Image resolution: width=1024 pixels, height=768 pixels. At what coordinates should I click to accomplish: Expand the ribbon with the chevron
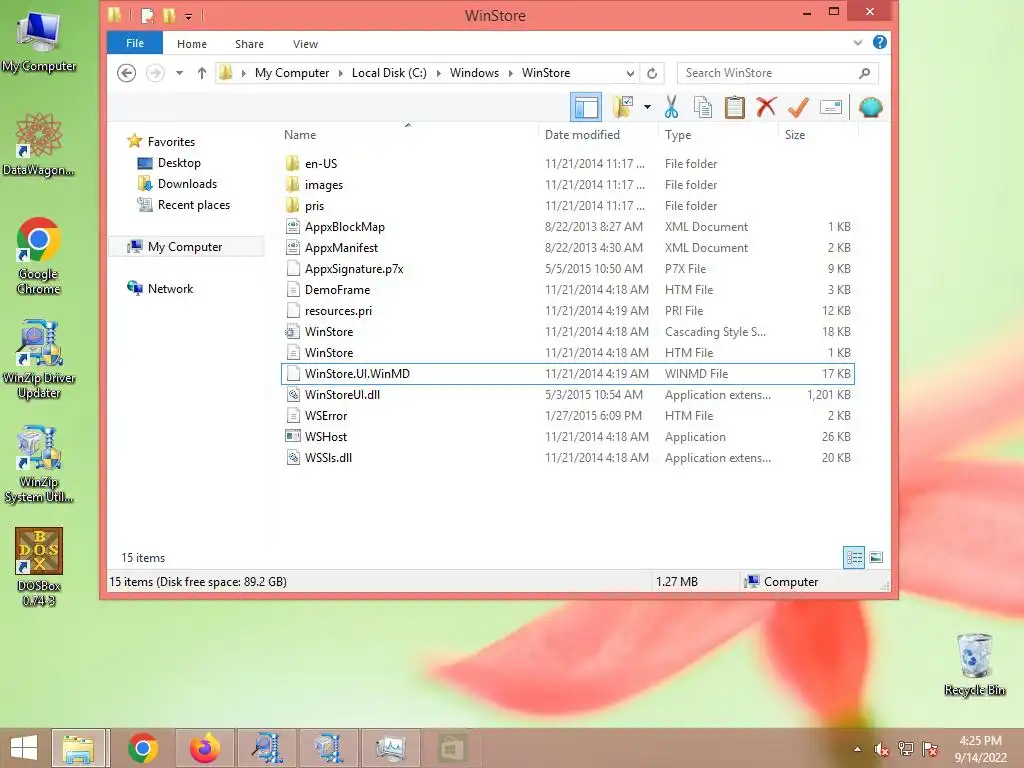[x=857, y=43]
